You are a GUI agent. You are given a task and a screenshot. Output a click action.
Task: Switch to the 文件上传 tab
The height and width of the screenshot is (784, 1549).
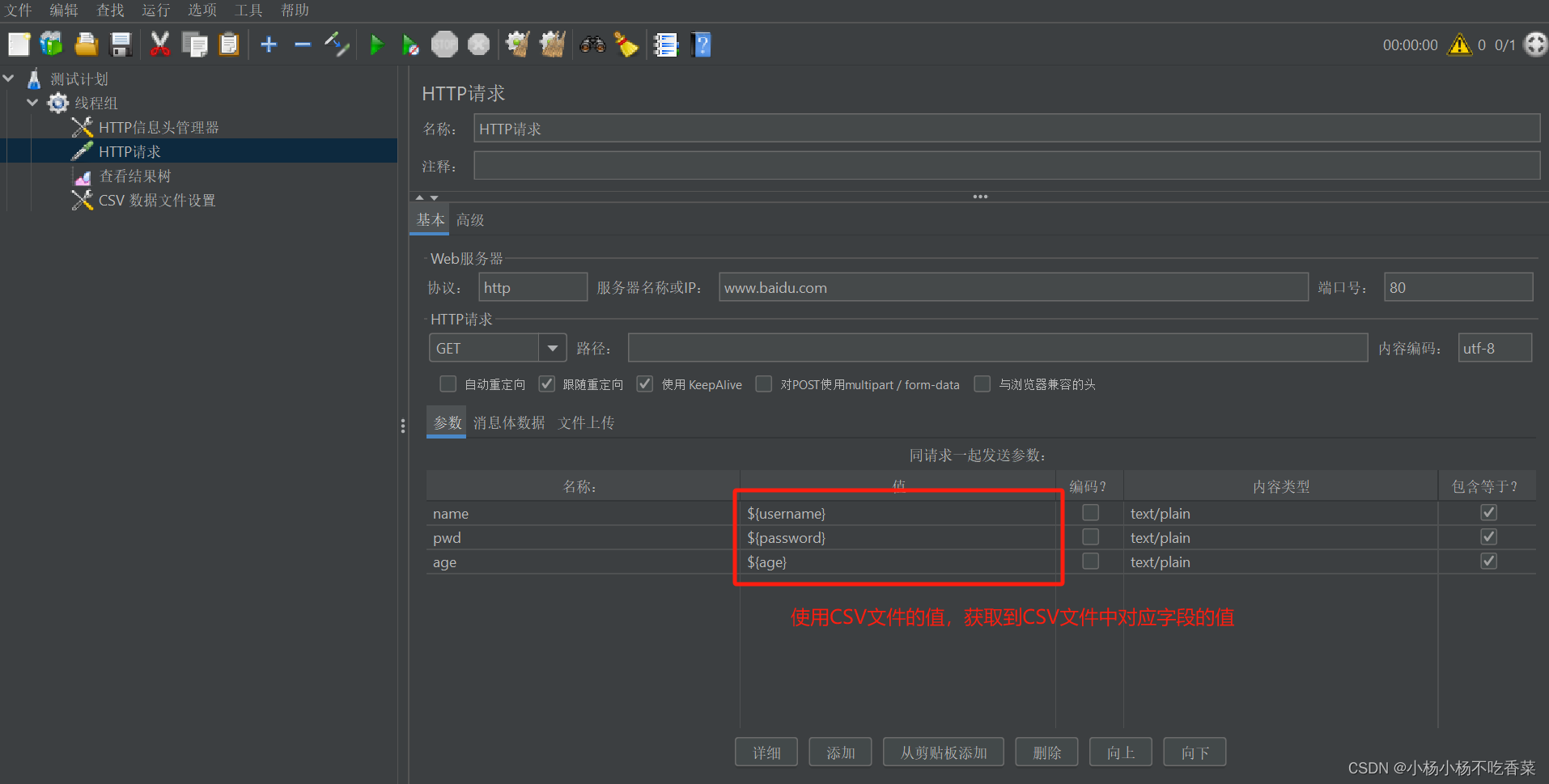586,422
